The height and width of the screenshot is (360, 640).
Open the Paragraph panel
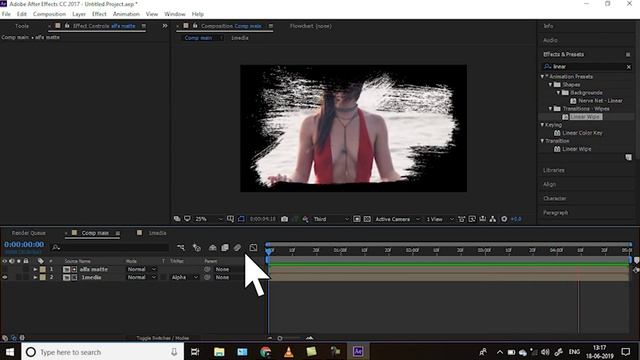point(556,213)
